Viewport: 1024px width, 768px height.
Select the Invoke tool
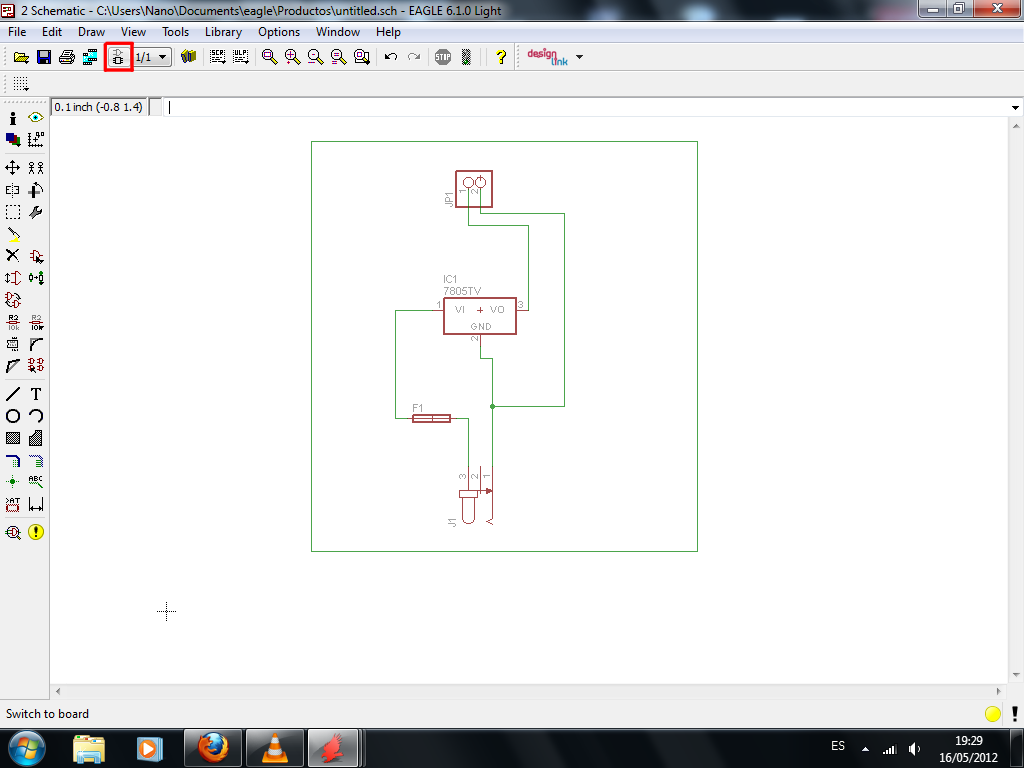[x=36, y=366]
